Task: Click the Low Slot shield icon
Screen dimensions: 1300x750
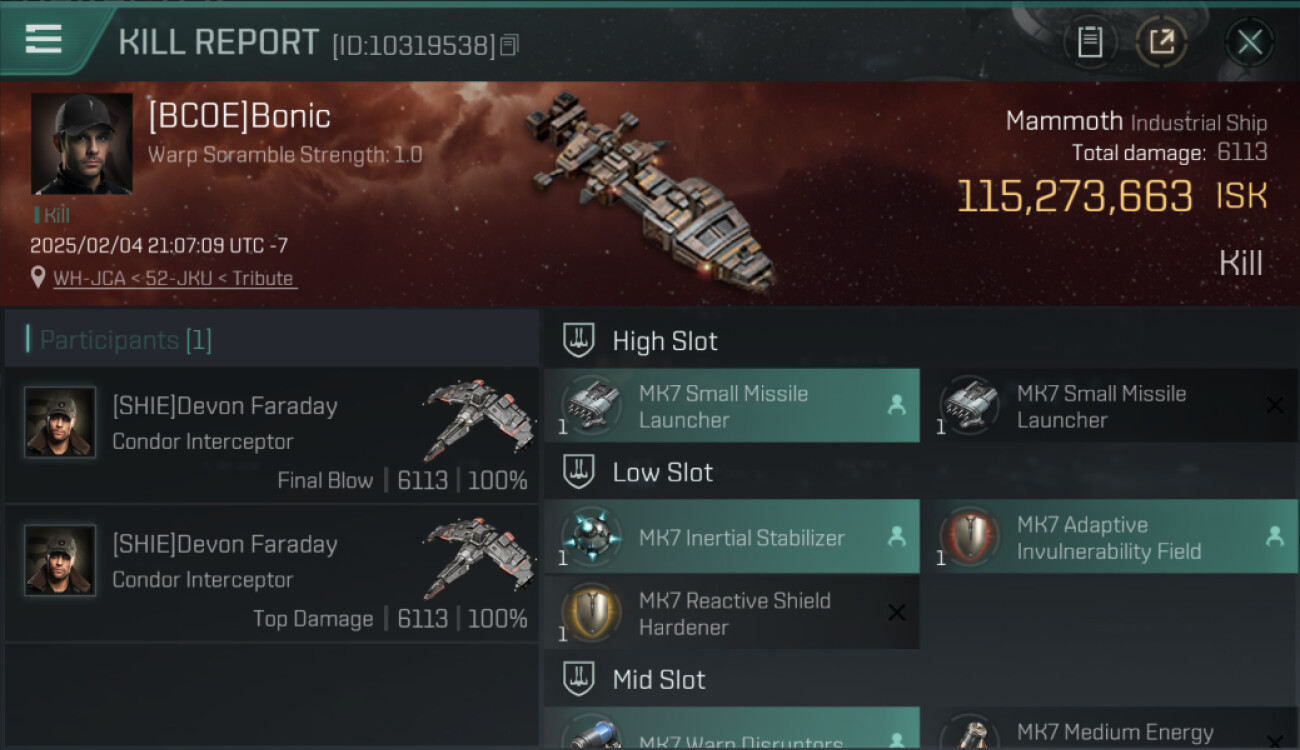Action: click(x=579, y=472)
